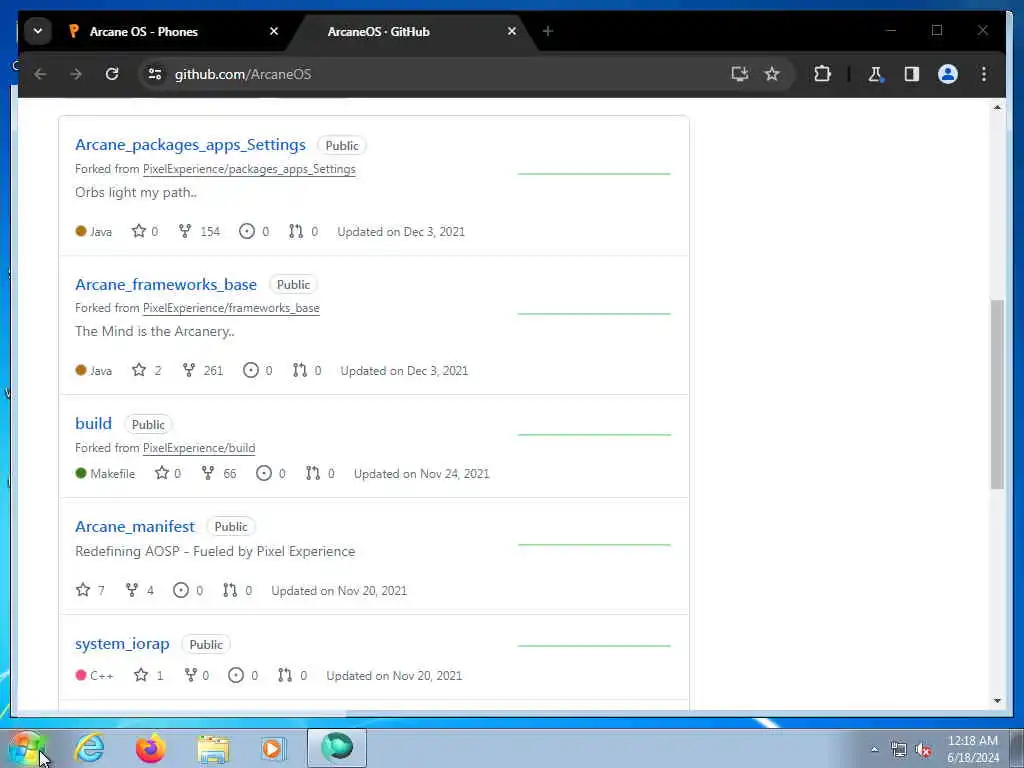Go back to previous page

[40, 74]
